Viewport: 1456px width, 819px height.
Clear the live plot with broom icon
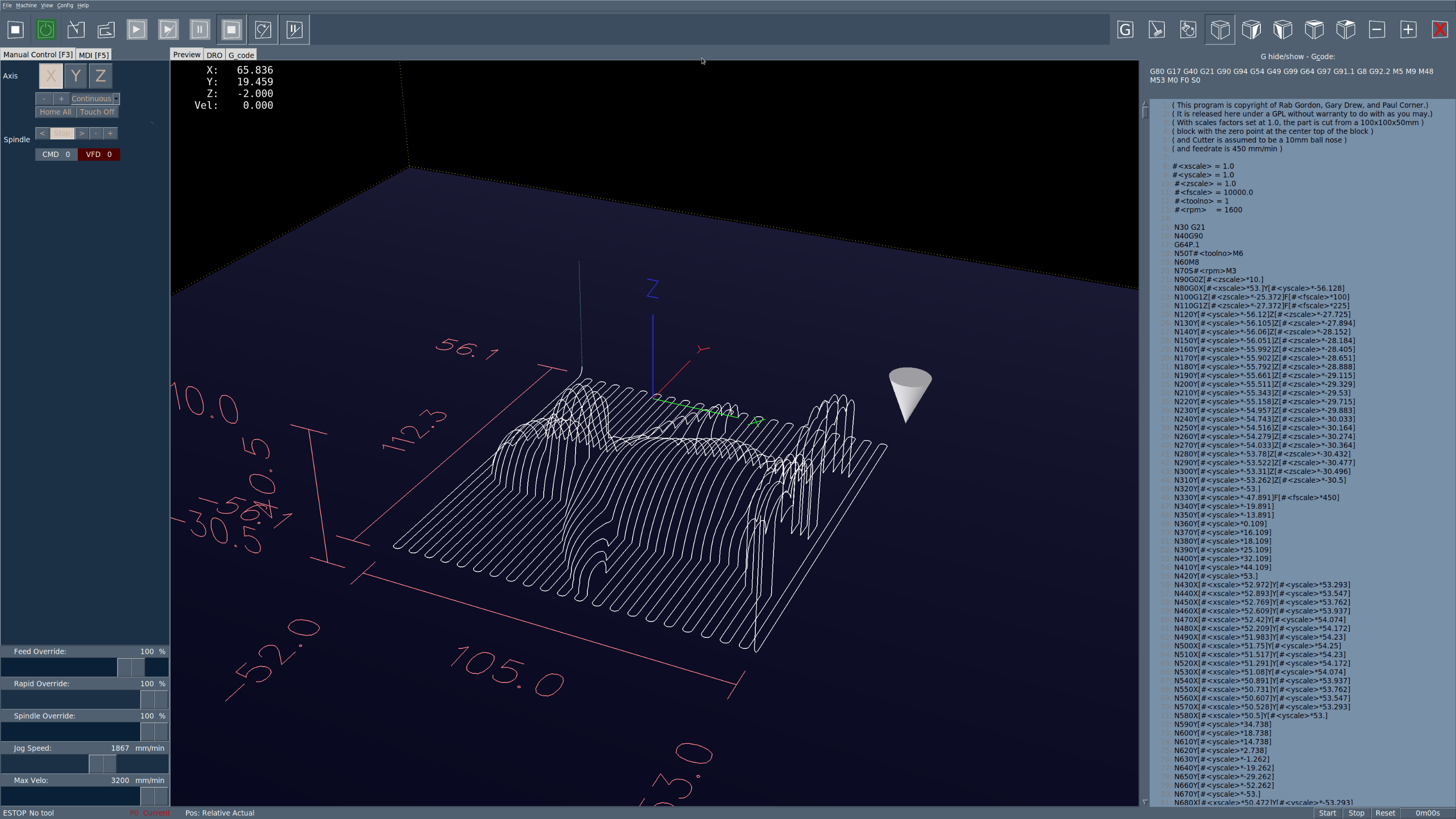1157,30
